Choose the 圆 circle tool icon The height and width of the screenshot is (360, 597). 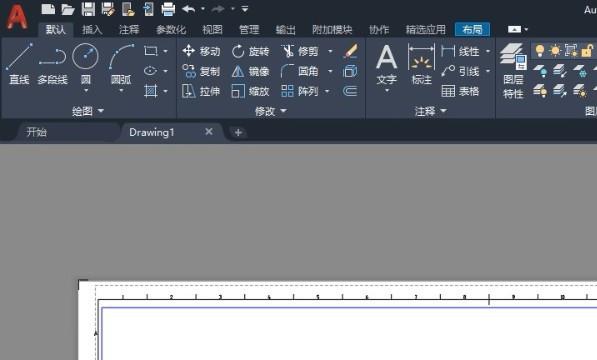click(x=85, y=56)
